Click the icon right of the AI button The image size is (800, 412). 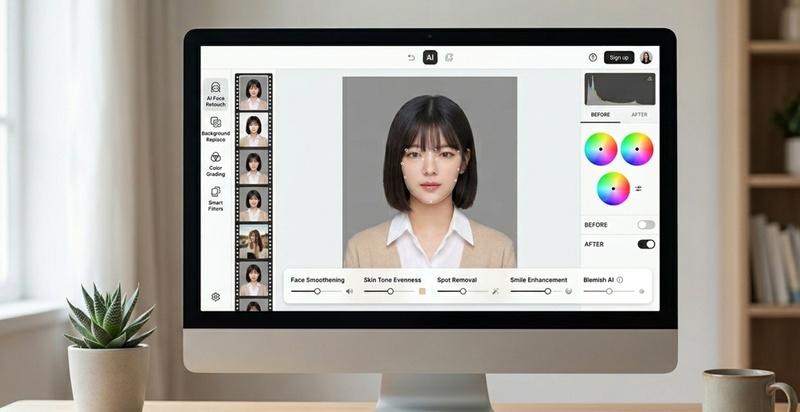tap(449, 58)
